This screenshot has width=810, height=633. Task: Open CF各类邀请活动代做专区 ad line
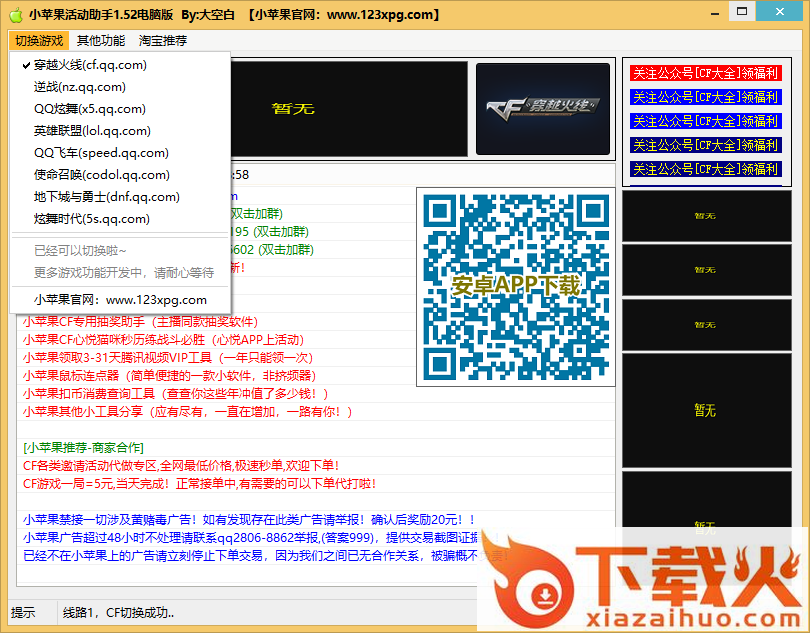[x=181, y=466]
